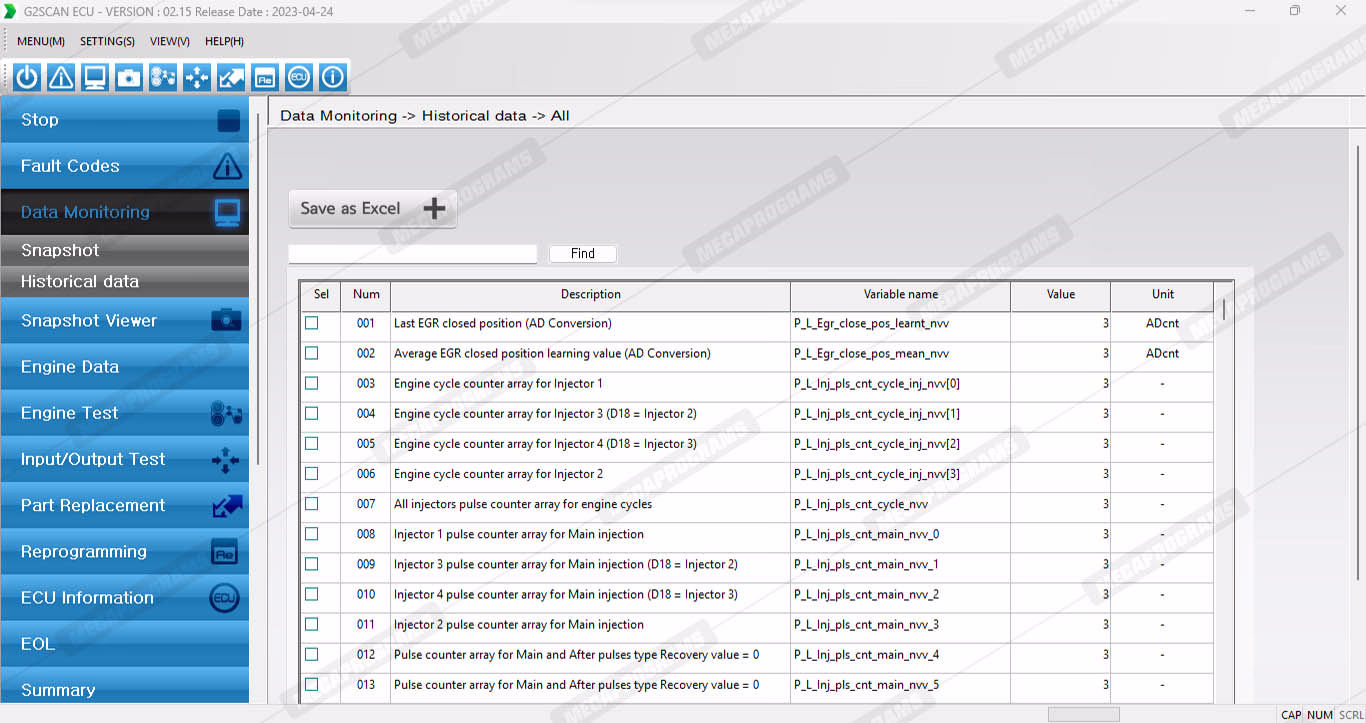Viewport: 1366px width, 723px height.
Task: Click the four-arrows Input/Output Test toolbar icon
Action: point(197,77)
